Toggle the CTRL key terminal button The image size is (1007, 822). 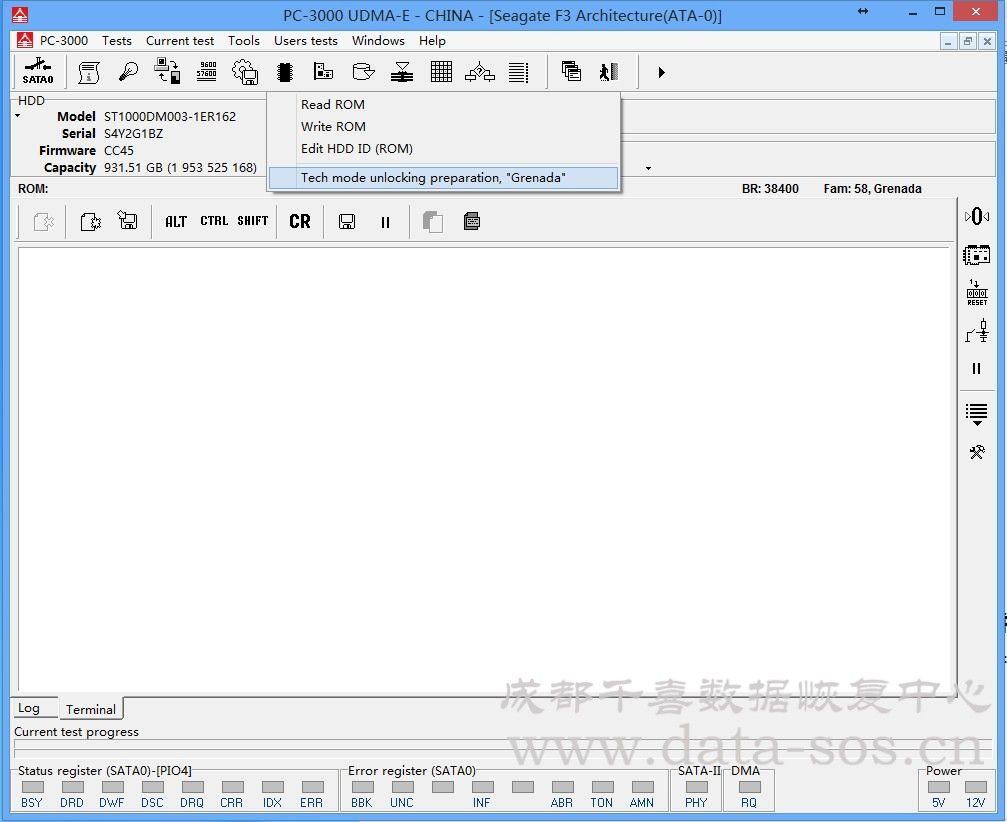click(x=214, y=221)
